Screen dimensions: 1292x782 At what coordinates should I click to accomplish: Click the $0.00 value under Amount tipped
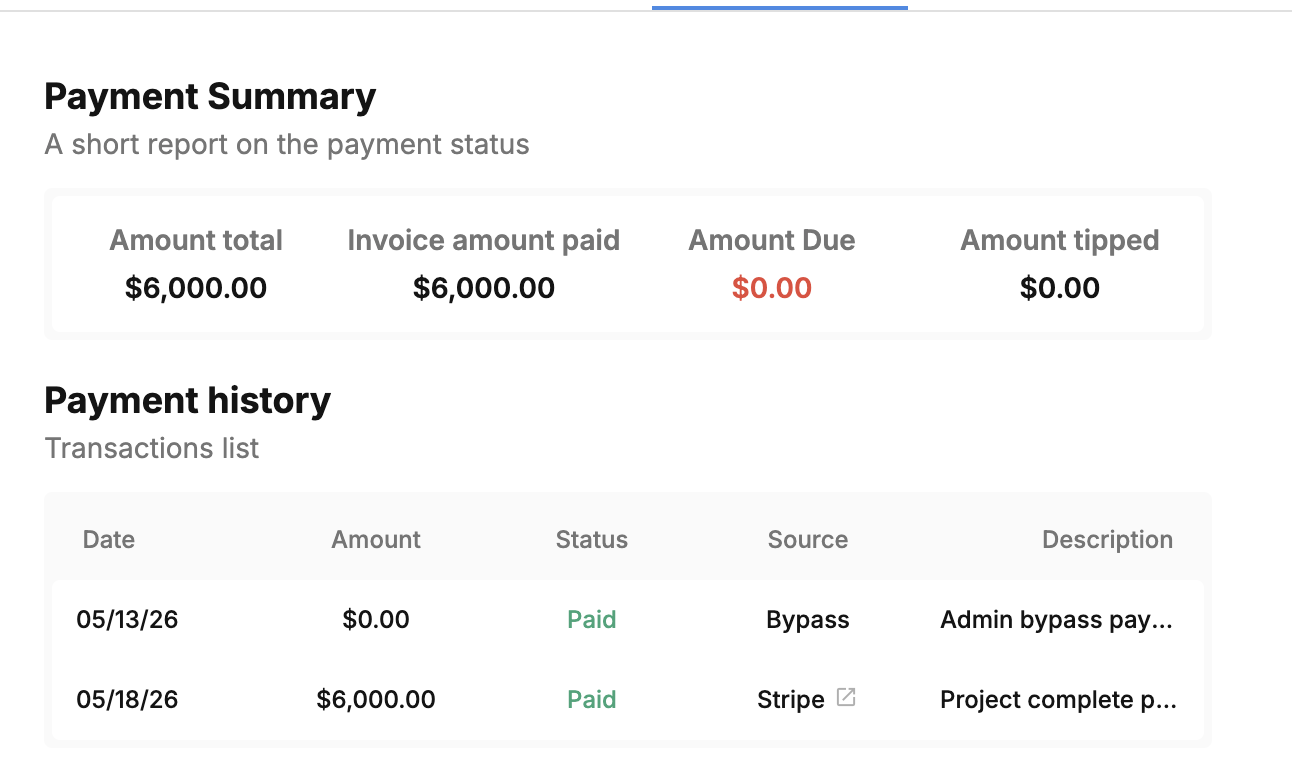tap(1060, 289)
